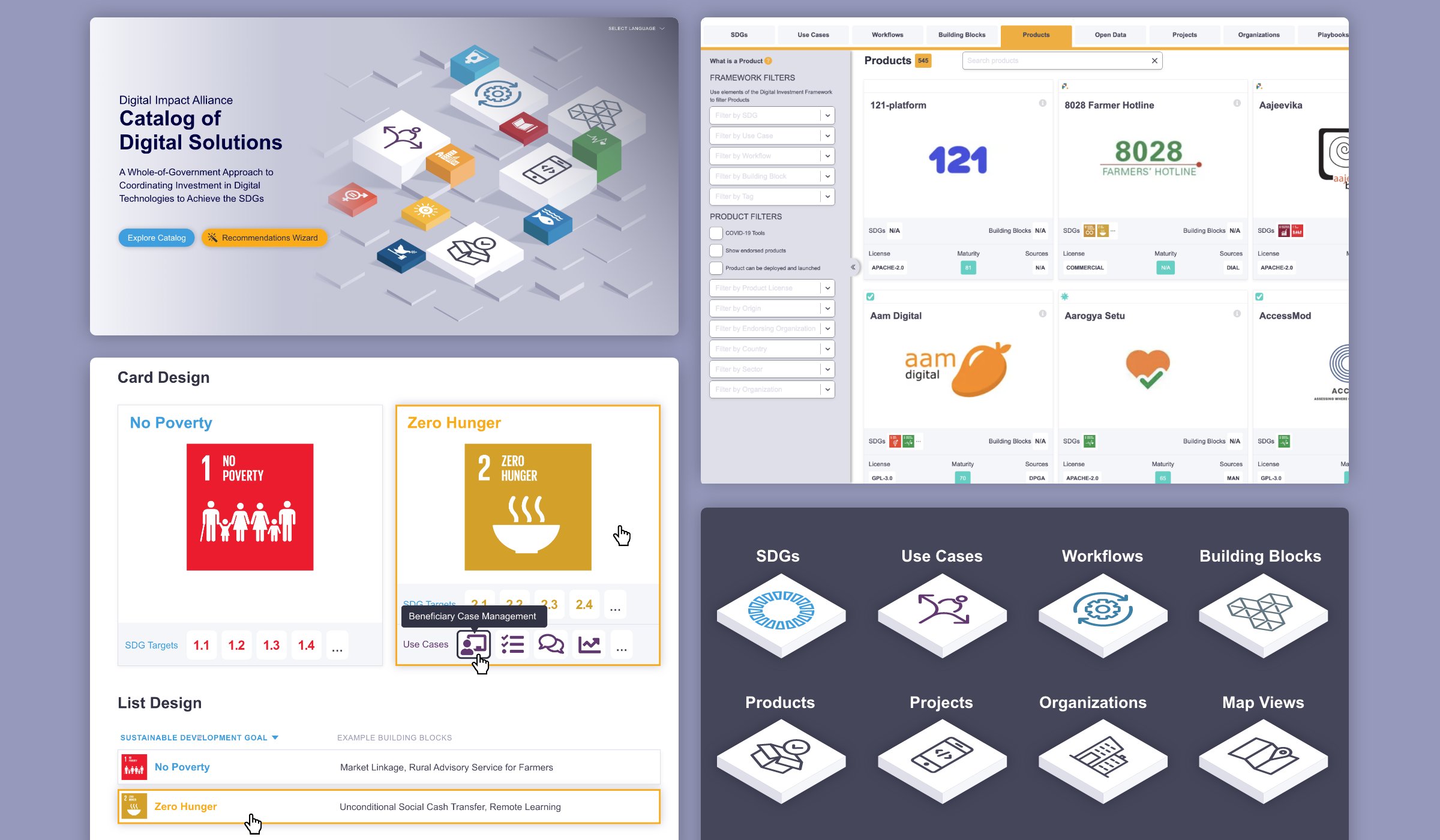Image resolution: width=1440 pixels, height=840 pixels.
Task: Click the Beneficiary Case Management icon
Action: pyautogui.click(x=473, y=644)
